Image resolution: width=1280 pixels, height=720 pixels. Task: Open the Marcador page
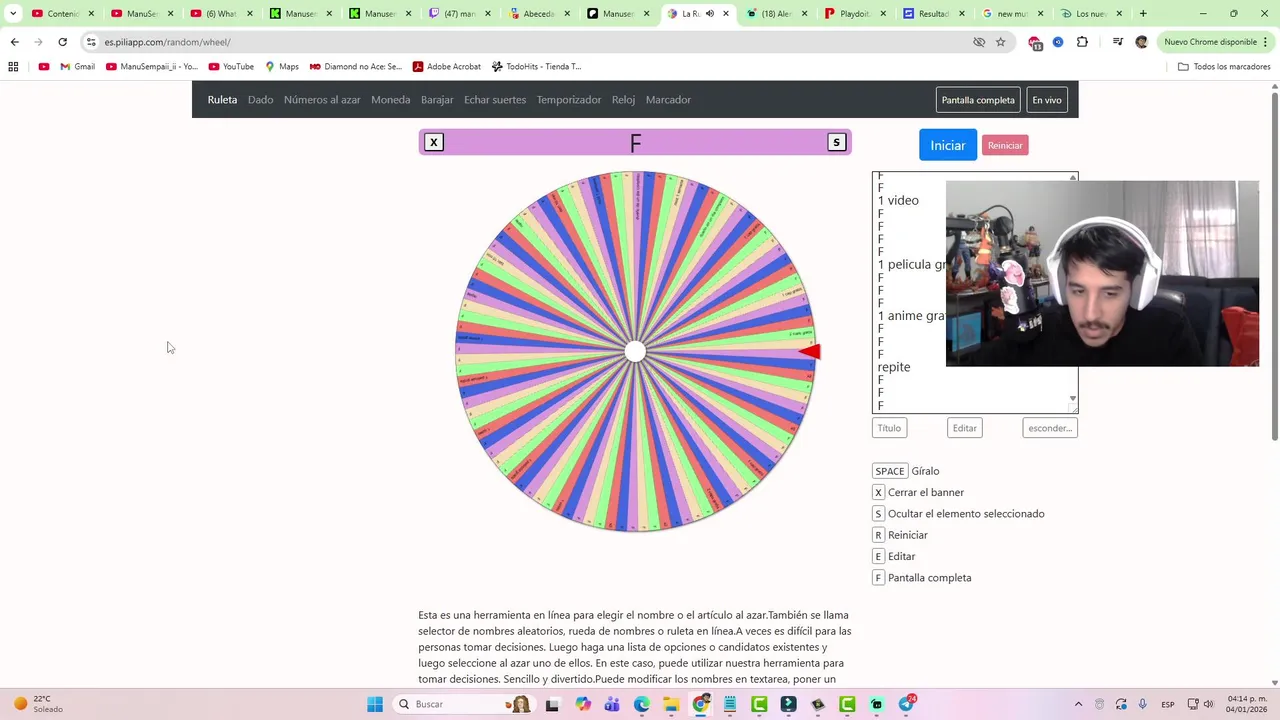[x=668, y=100]
